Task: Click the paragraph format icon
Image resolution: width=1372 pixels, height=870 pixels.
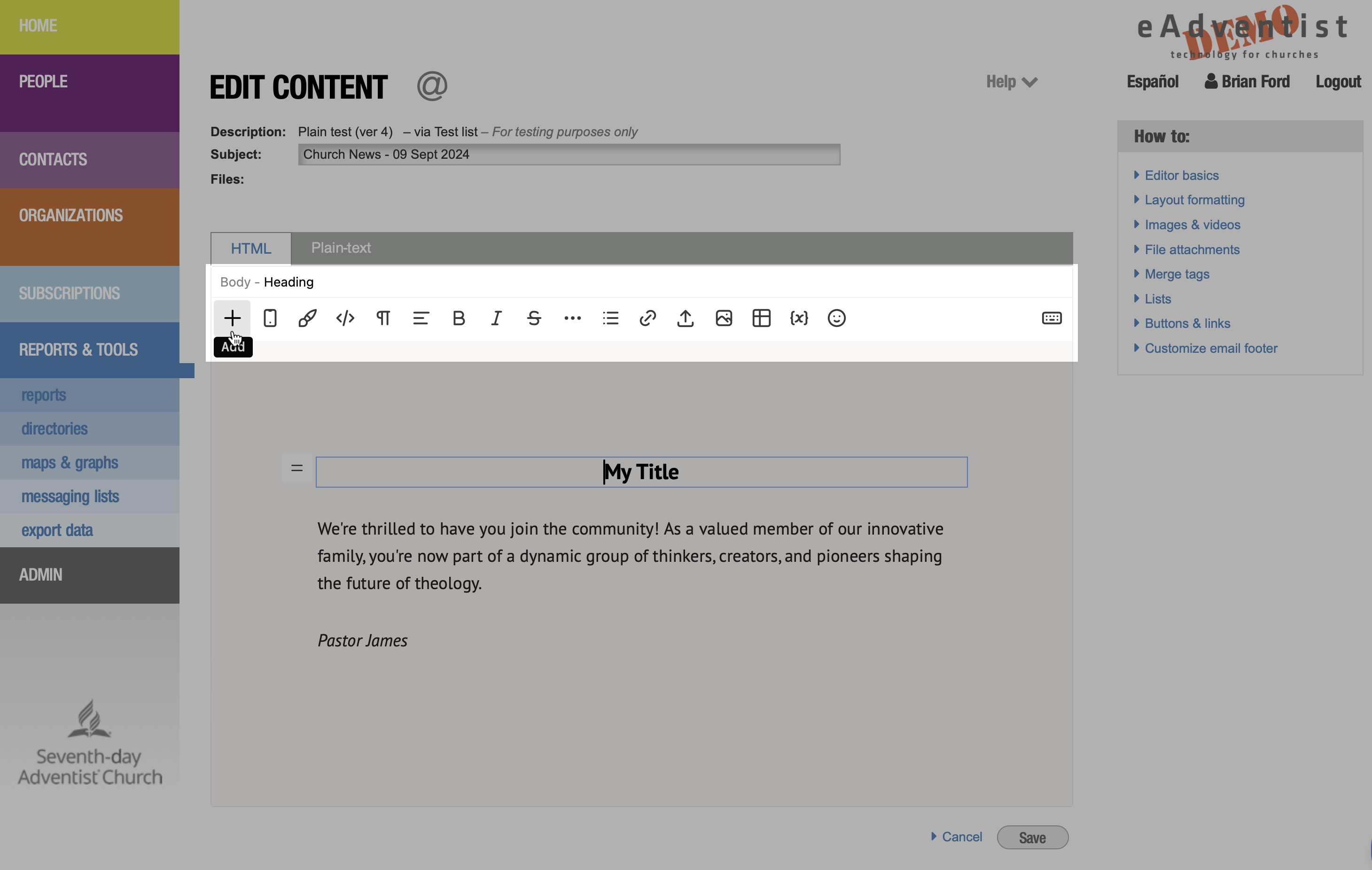Action: 383,318
